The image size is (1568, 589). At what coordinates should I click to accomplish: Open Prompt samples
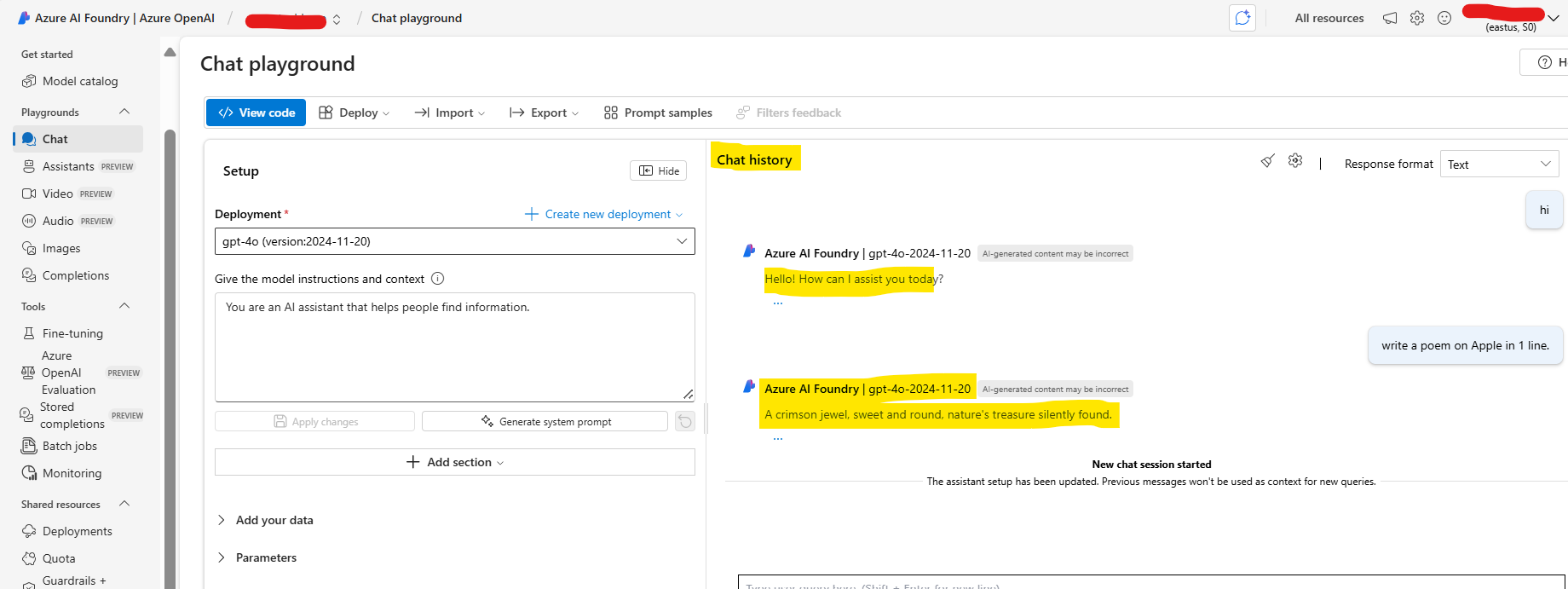point(658,113)
